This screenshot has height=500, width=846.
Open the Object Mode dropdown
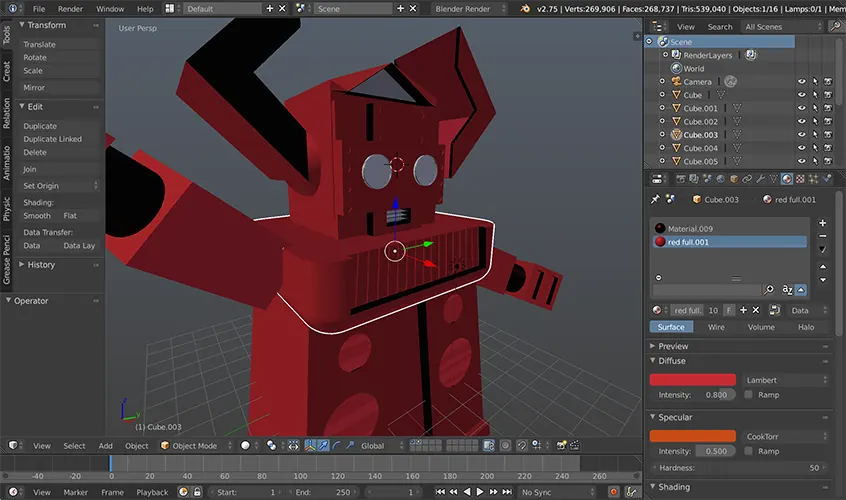click(196, 446)
